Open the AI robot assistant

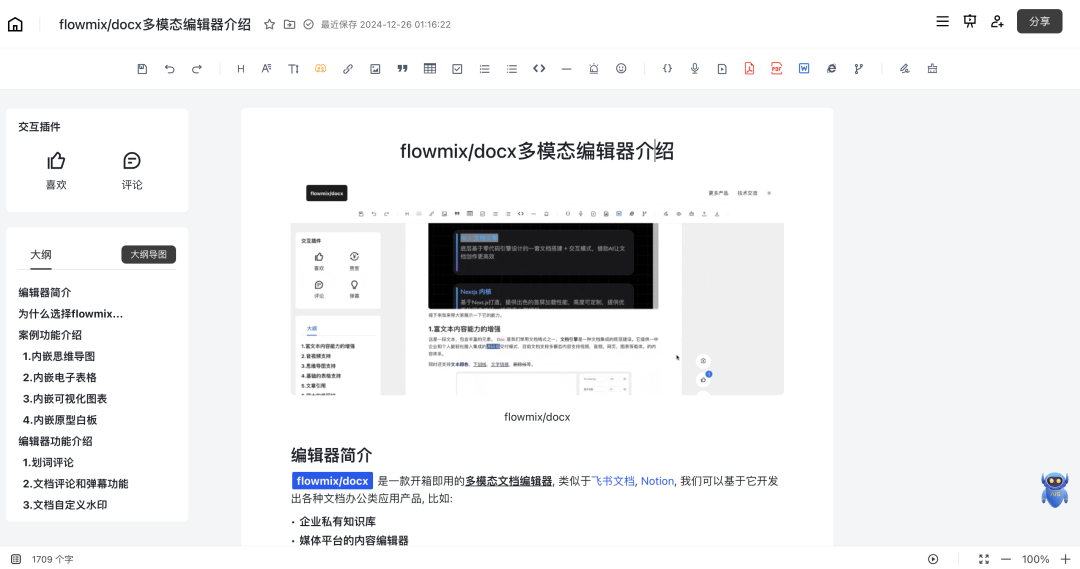(1055, 490)
